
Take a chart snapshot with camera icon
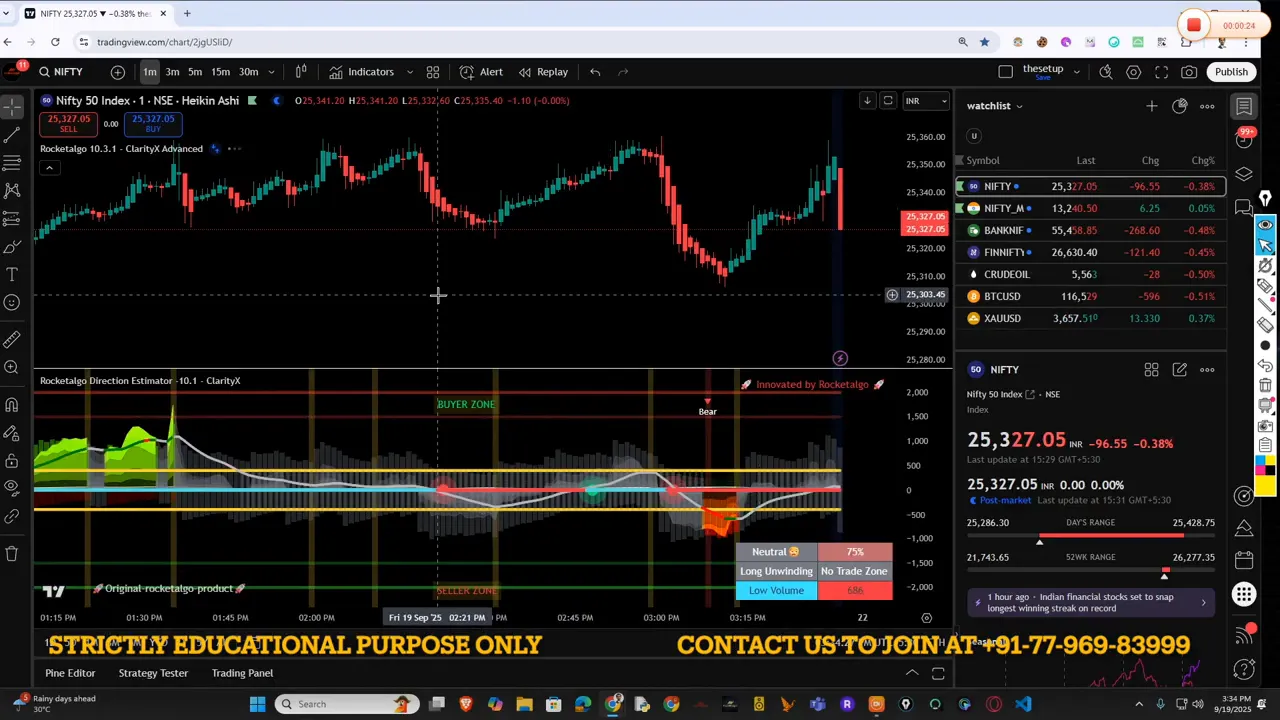click(1189, 72)
